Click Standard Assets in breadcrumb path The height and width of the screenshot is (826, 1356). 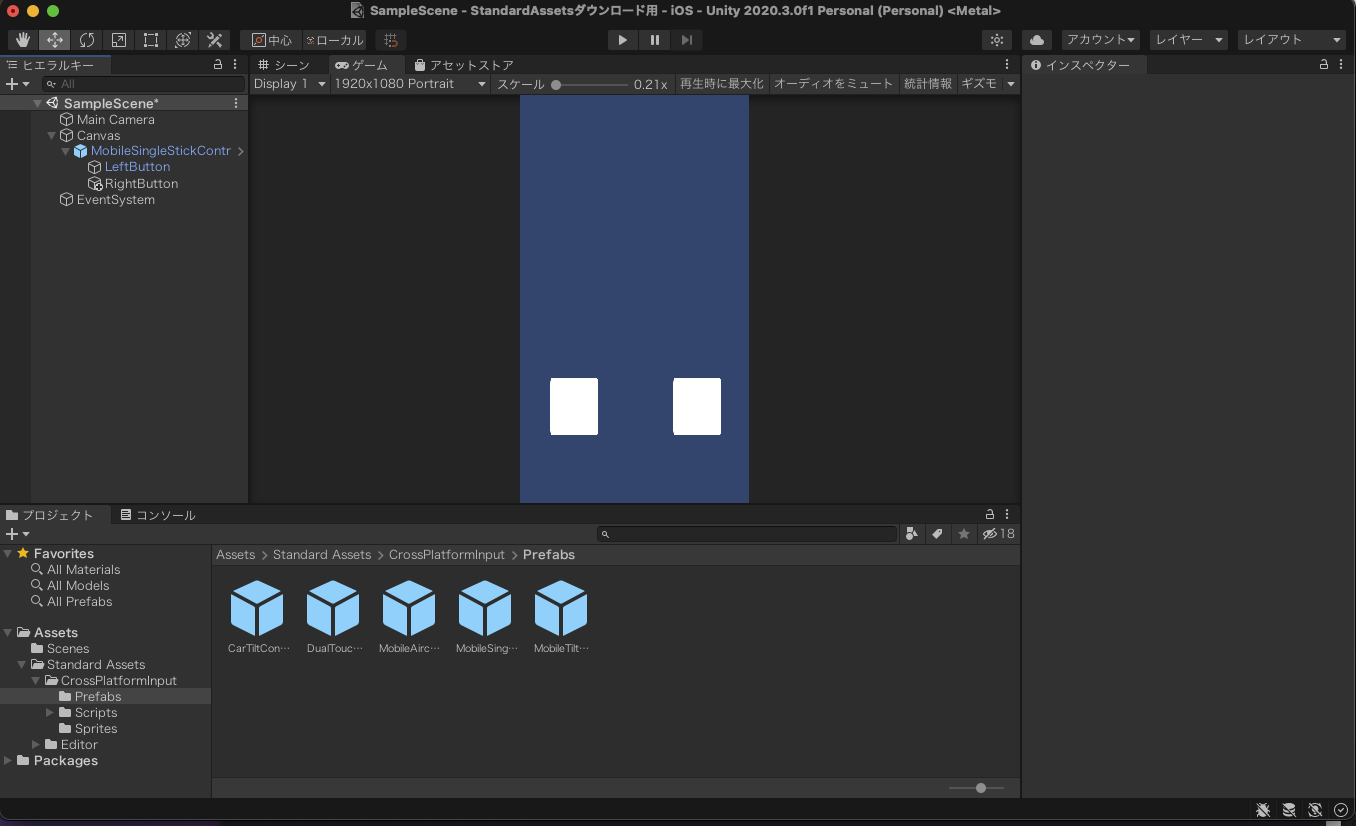pyautogui.click(x=322, y=555)
